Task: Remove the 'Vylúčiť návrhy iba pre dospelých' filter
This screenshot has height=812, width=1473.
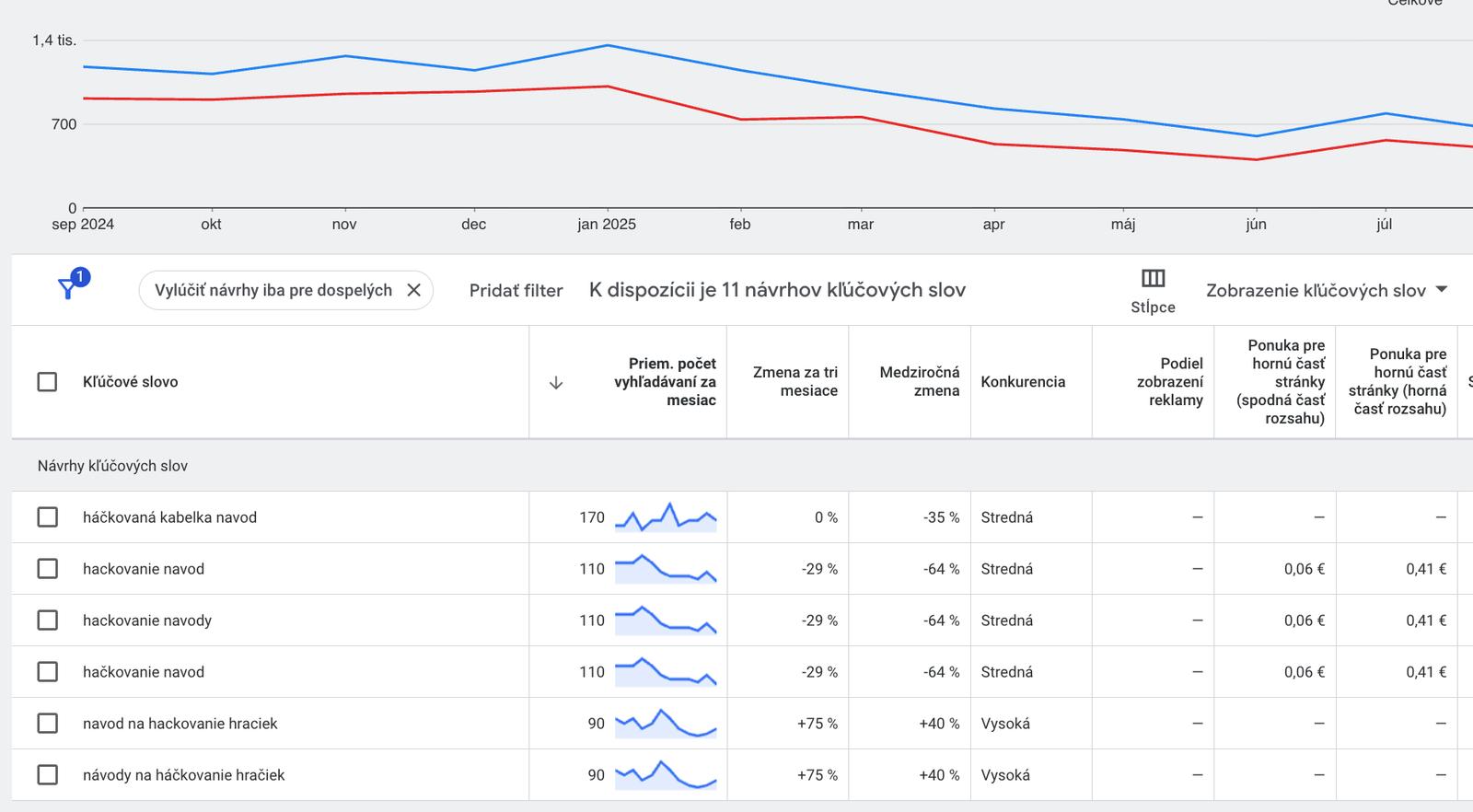Action: pos(413,290)
